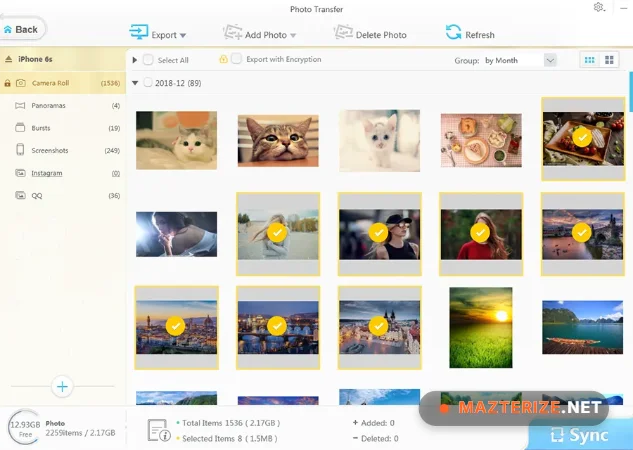
Task: Click the Export toolbar icon
Action: (139, 32)
